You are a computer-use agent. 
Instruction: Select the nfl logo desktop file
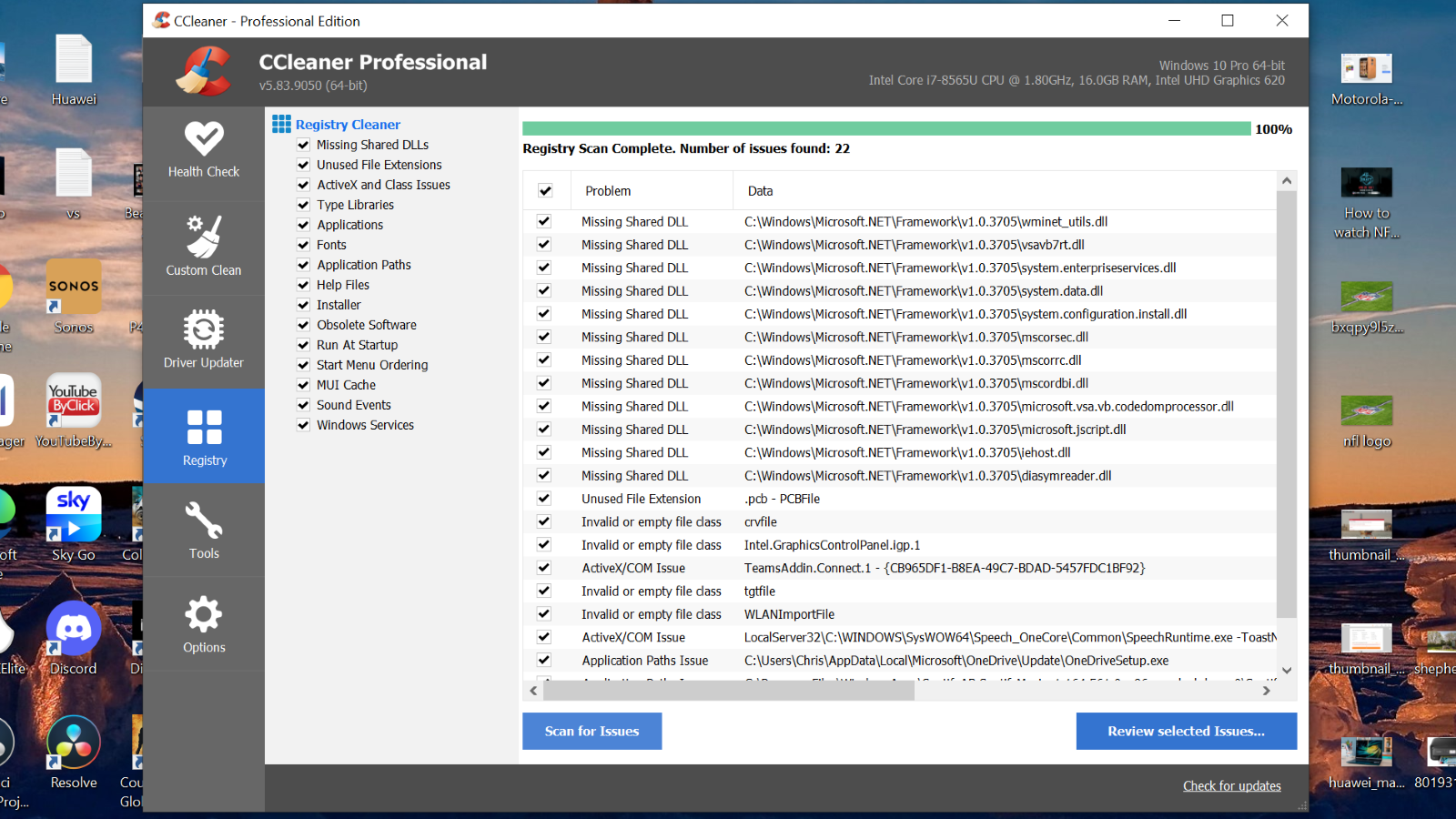tap(1366, 421)
